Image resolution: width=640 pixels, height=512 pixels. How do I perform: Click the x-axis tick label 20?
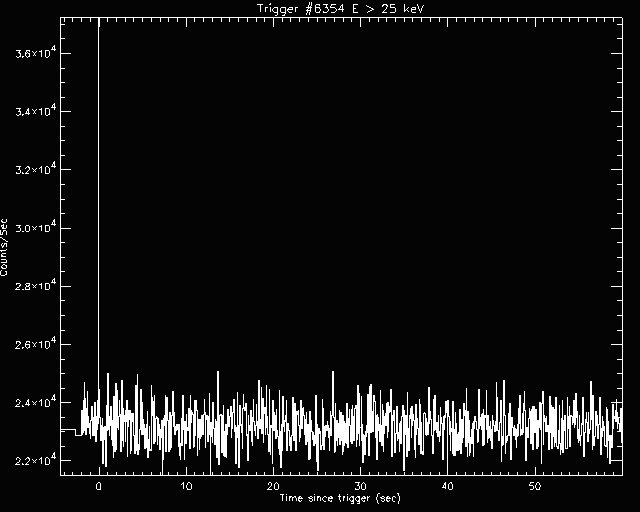click(x=273, y=486)
